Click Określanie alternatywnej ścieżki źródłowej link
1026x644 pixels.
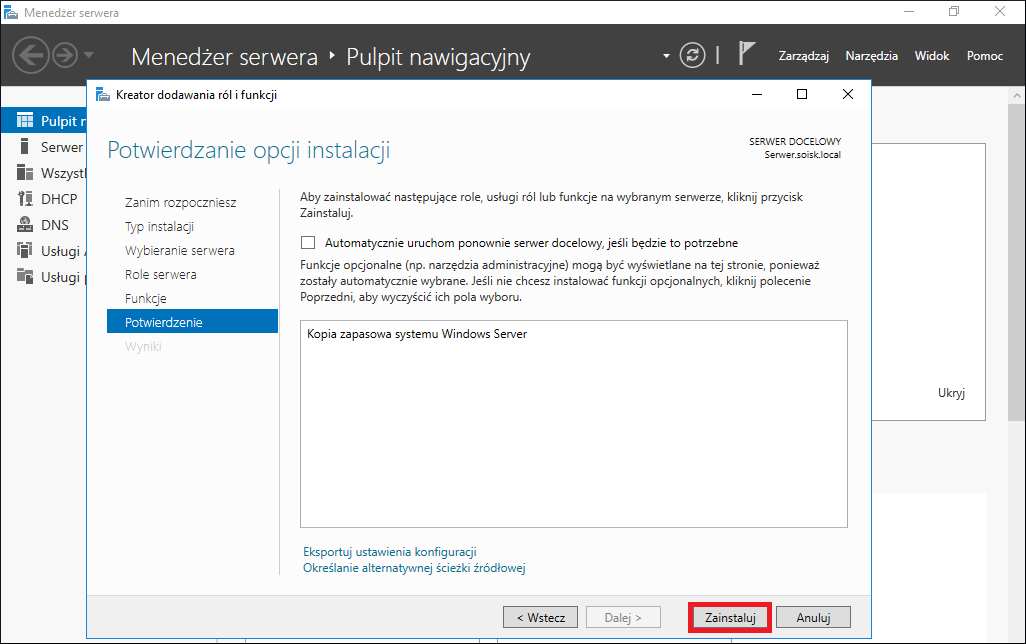click(414, 568)
